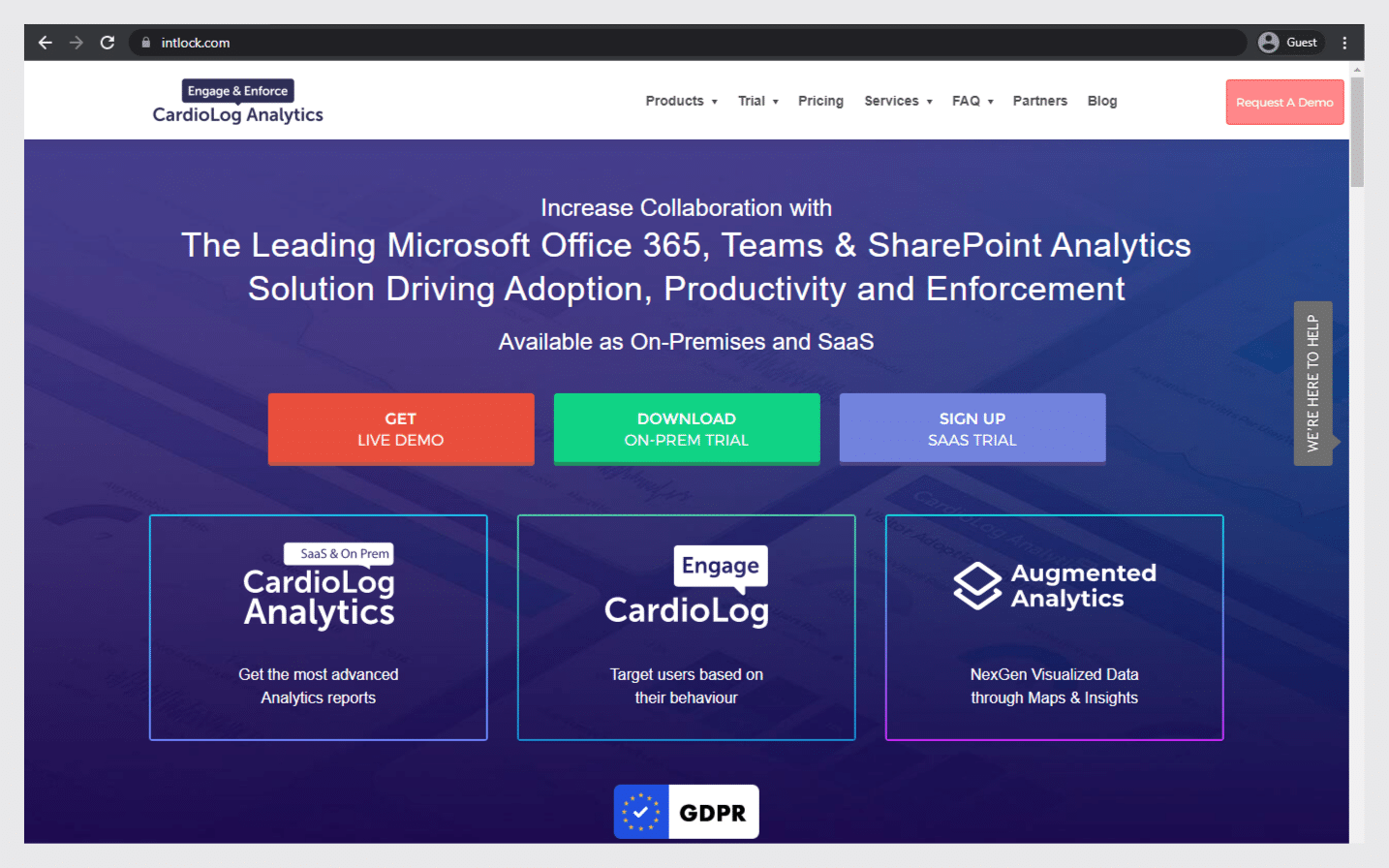Click the page vertical scrollbar thumb
This screenshot has width=1389, height=868.
(1357, 132)
